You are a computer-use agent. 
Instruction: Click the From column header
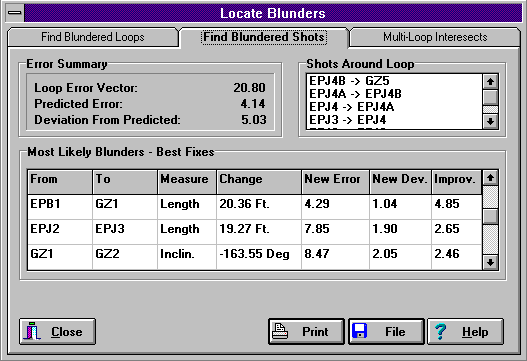(x=60, y=182)
